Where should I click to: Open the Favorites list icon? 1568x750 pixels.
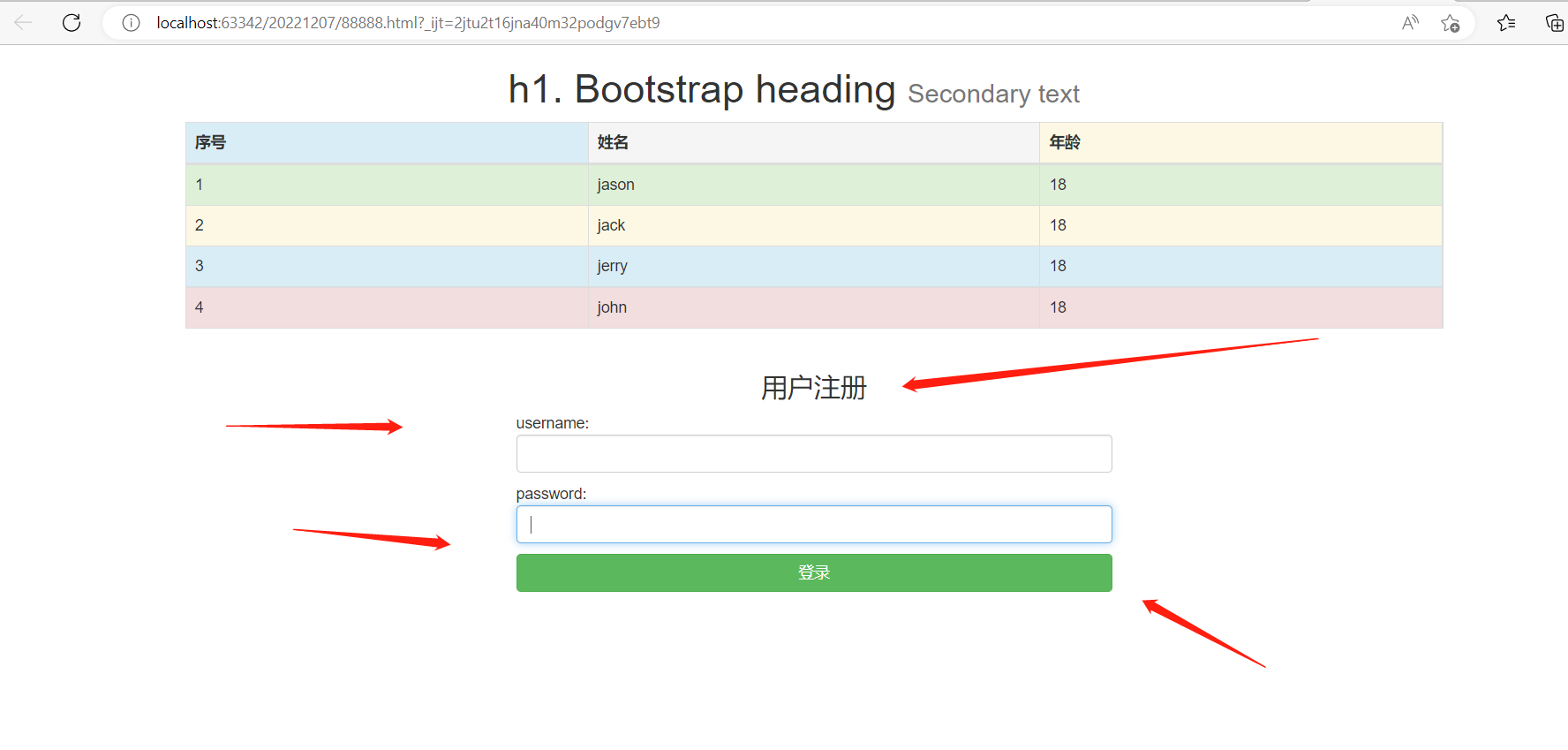1506,23
